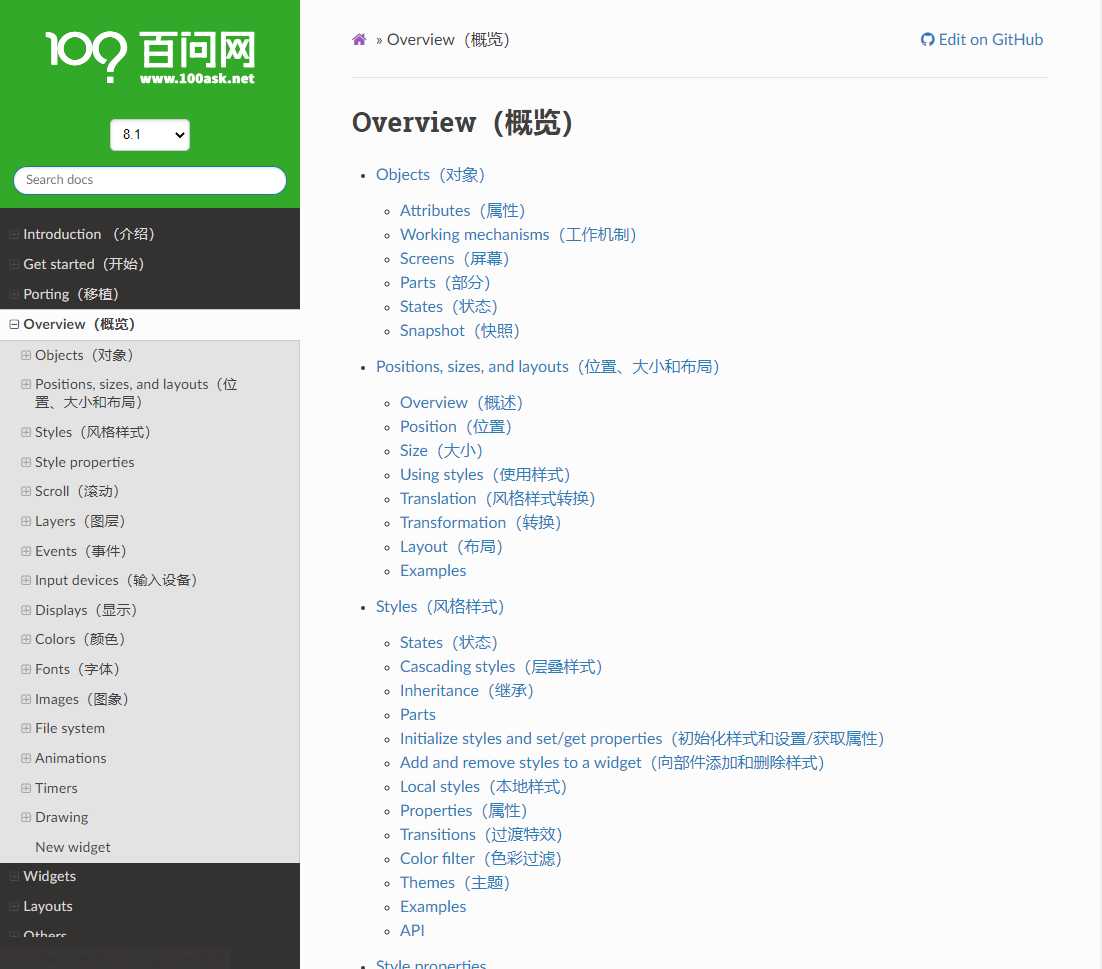
Task: Expand Scroll (滚动) sidebar item
Action: point(26,491)
